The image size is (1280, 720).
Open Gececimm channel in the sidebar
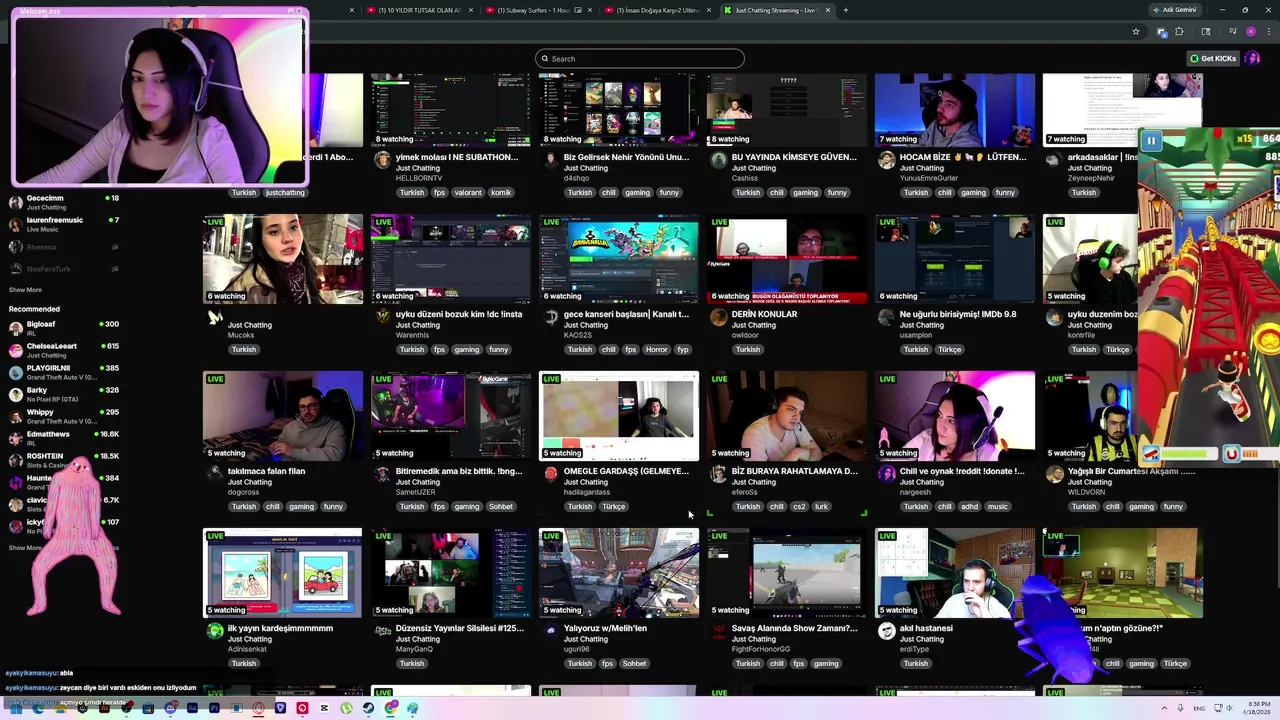coord(64,202)
